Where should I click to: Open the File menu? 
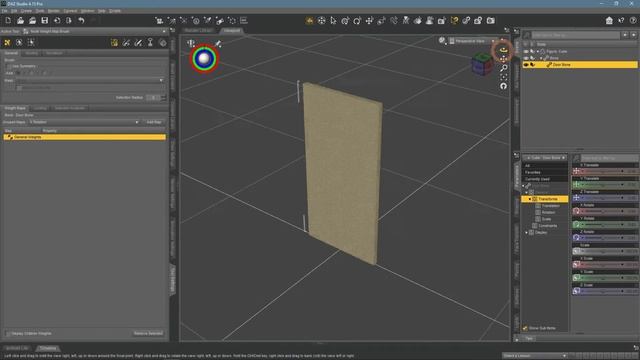pyautogui.click(x=4, y=11)
